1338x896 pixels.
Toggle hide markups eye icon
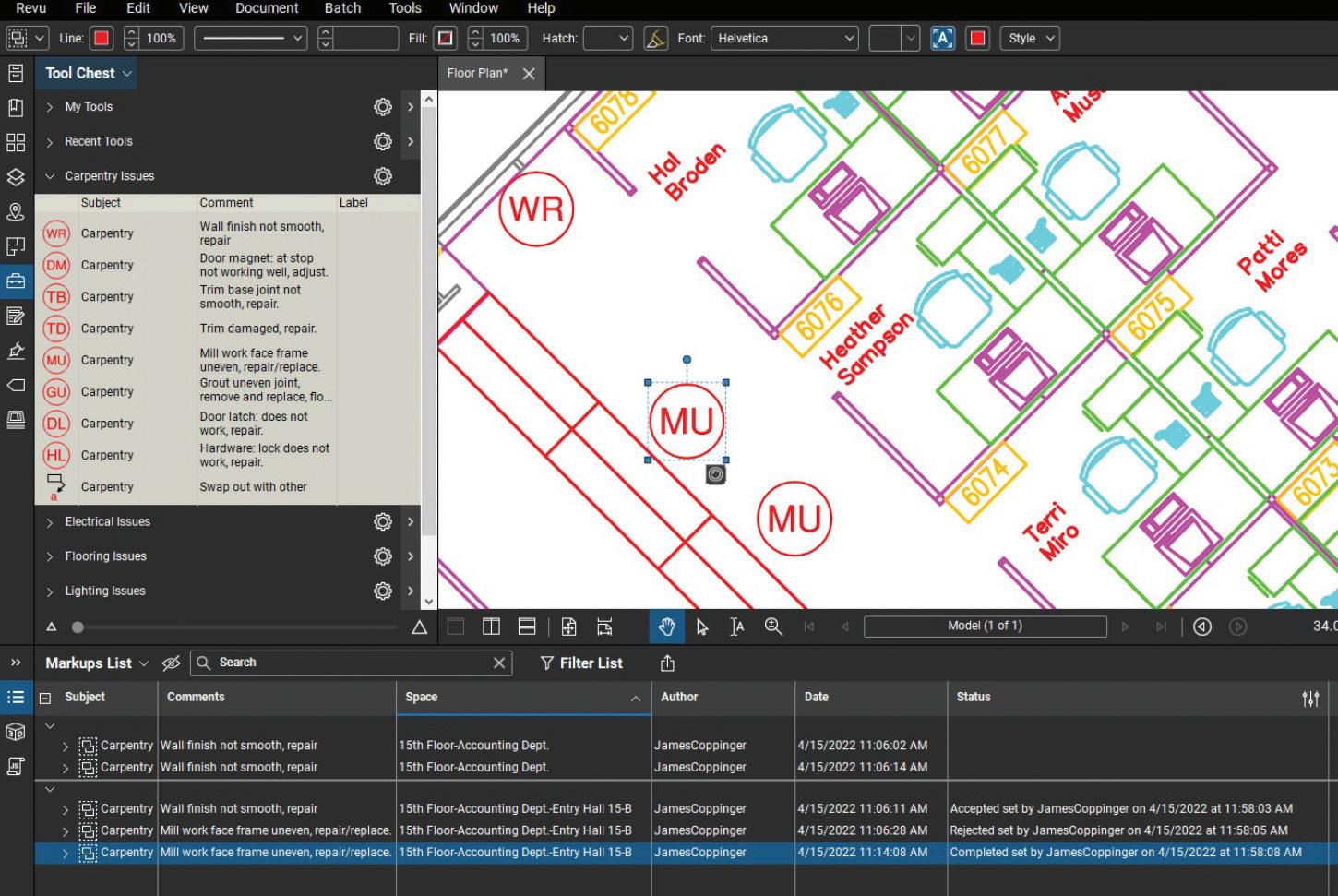[x=171, y=663]
